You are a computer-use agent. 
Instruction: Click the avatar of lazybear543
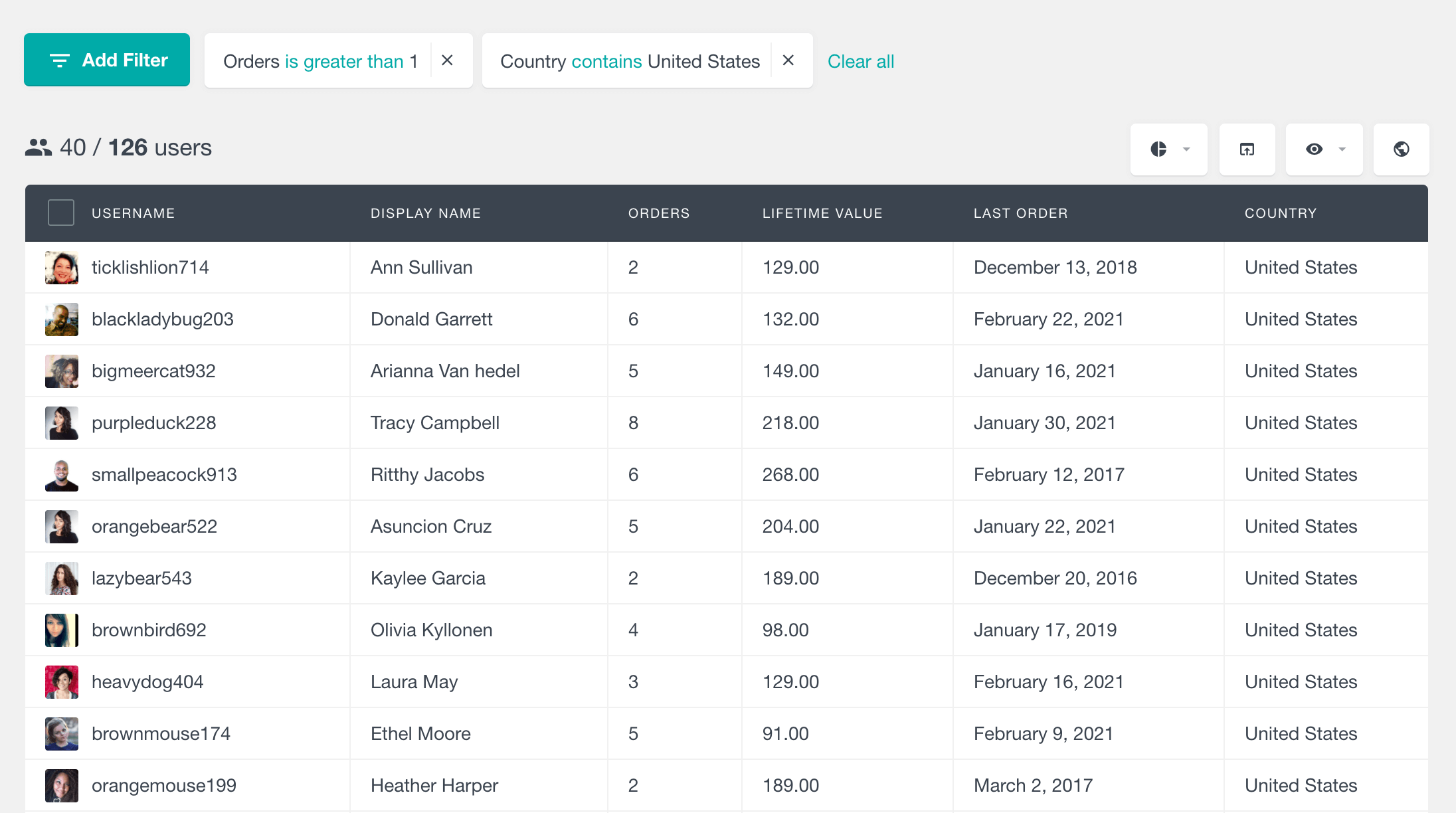62,579
